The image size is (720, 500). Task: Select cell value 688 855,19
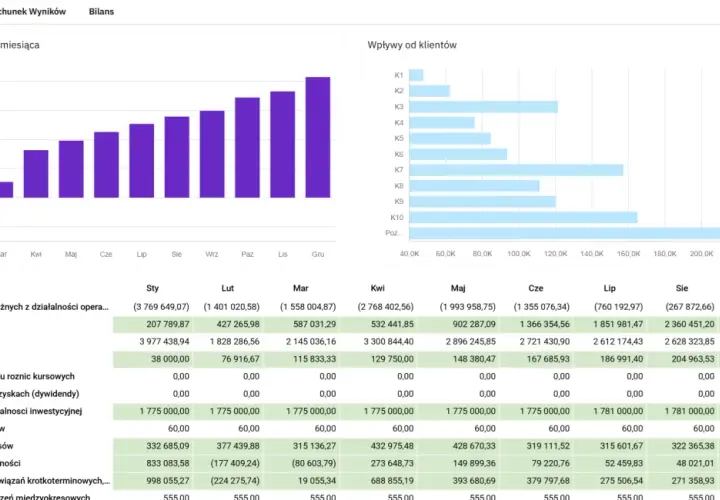(x=393, y=481)
